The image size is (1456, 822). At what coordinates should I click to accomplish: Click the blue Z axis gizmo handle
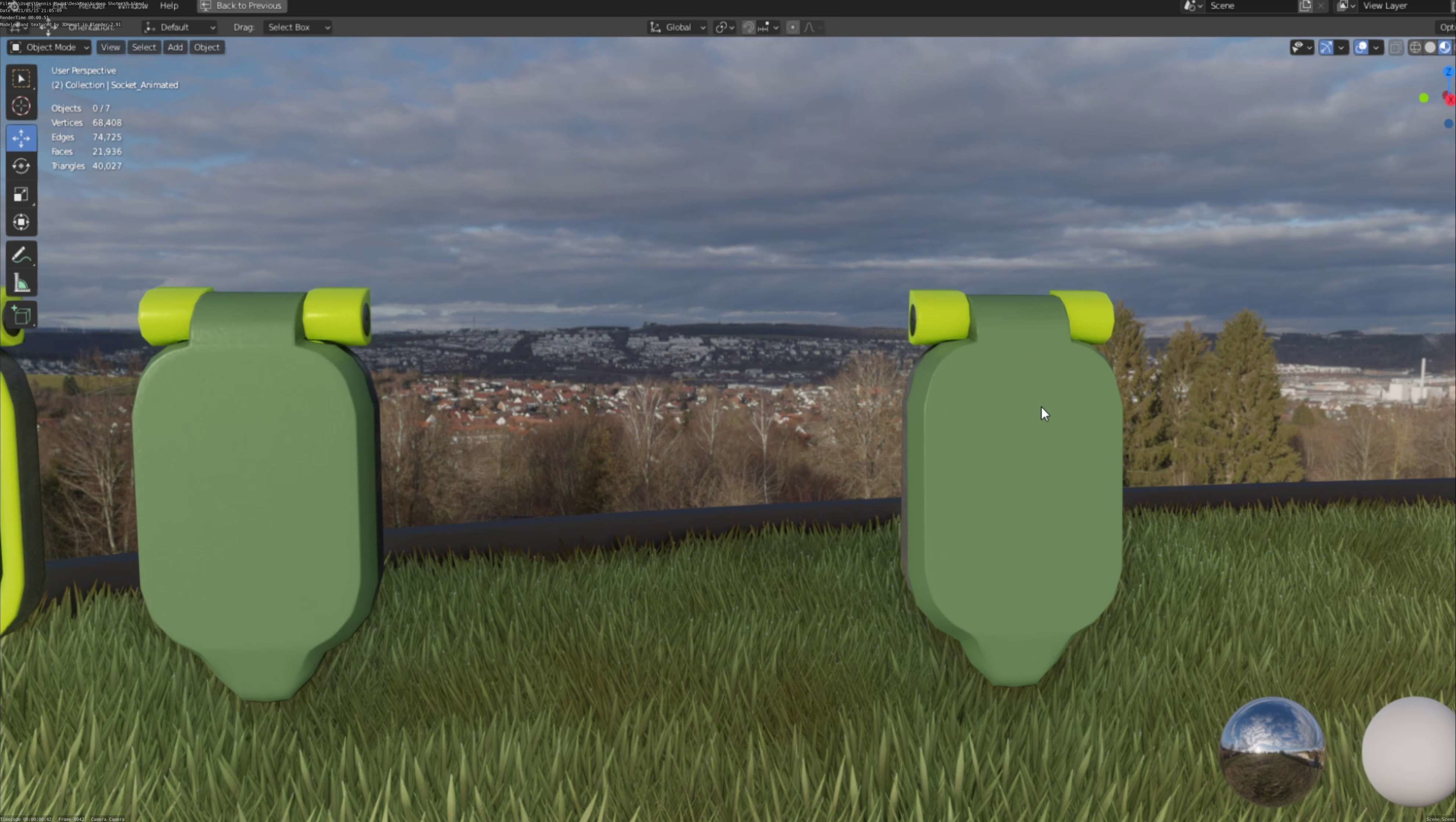[1448, 72]
